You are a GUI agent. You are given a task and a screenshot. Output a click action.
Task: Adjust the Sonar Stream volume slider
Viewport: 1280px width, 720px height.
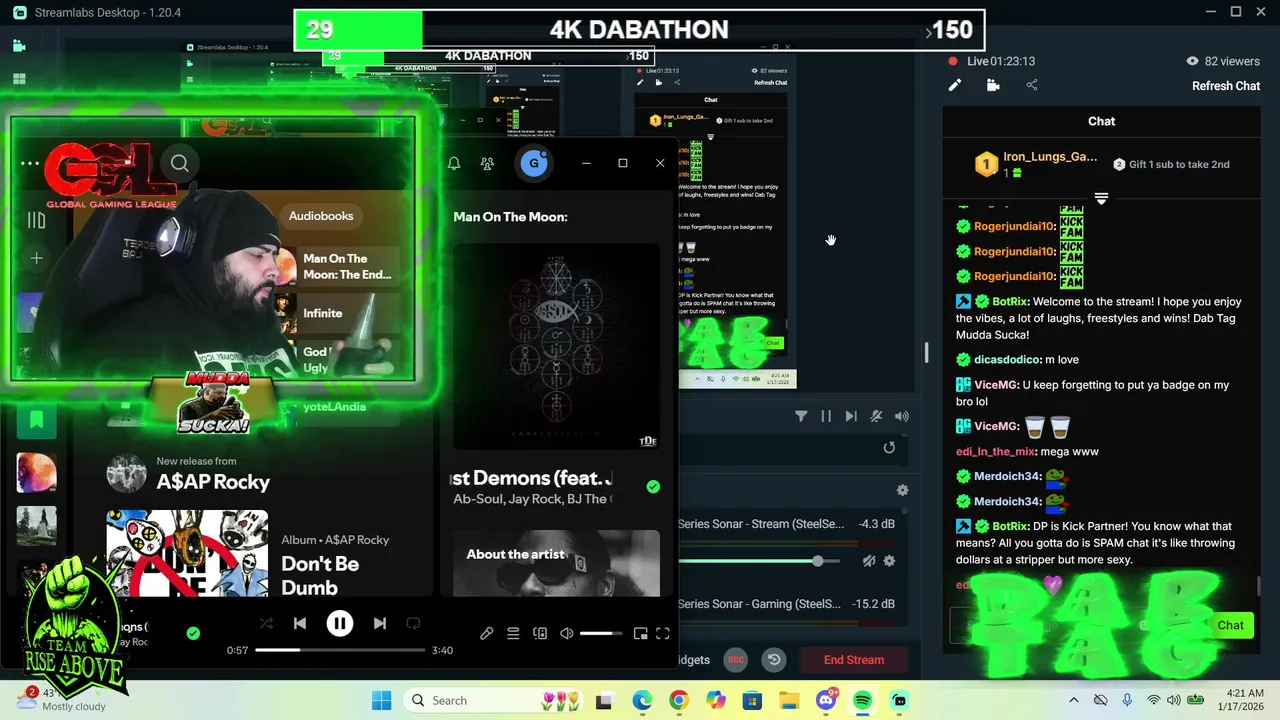pyautogui.click(x=758, y=561)
